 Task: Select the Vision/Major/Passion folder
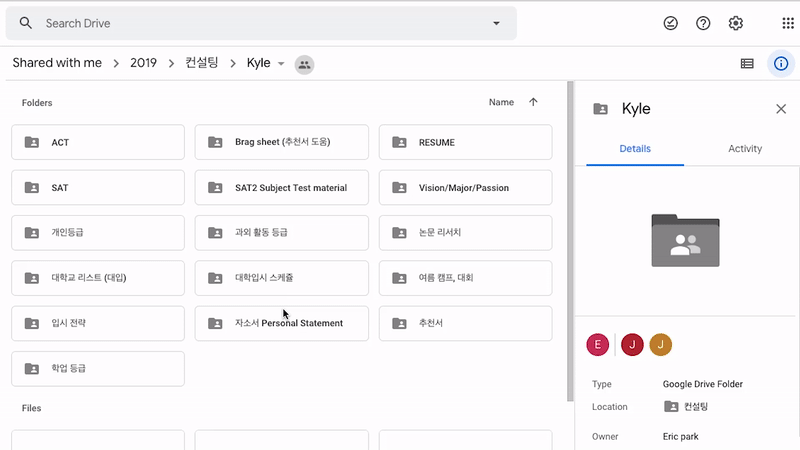pos(465,188)
